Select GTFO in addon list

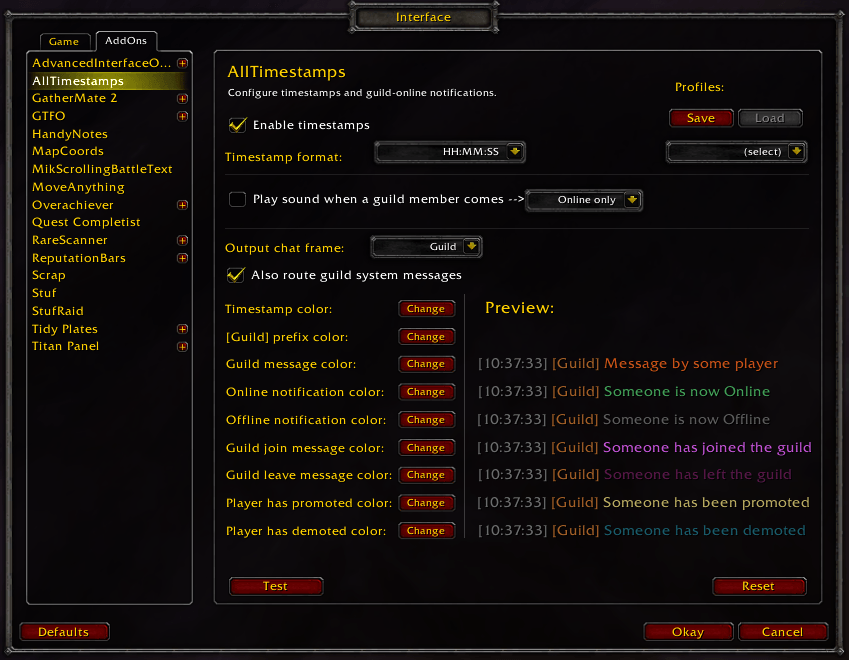[x=49, y=116]
